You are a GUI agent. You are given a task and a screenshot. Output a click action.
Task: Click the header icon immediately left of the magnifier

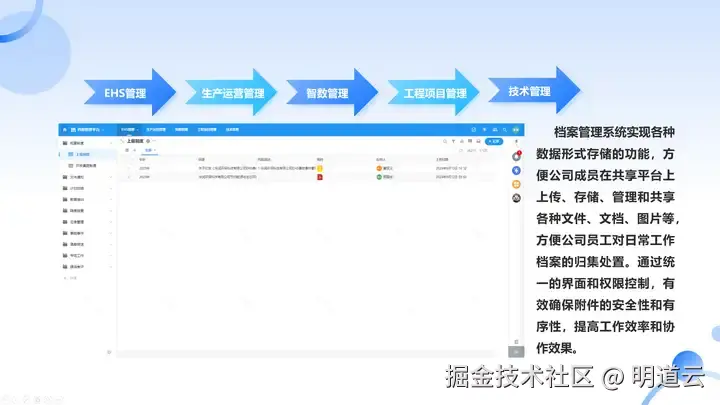pyautogui.click(x=495, y=130)
